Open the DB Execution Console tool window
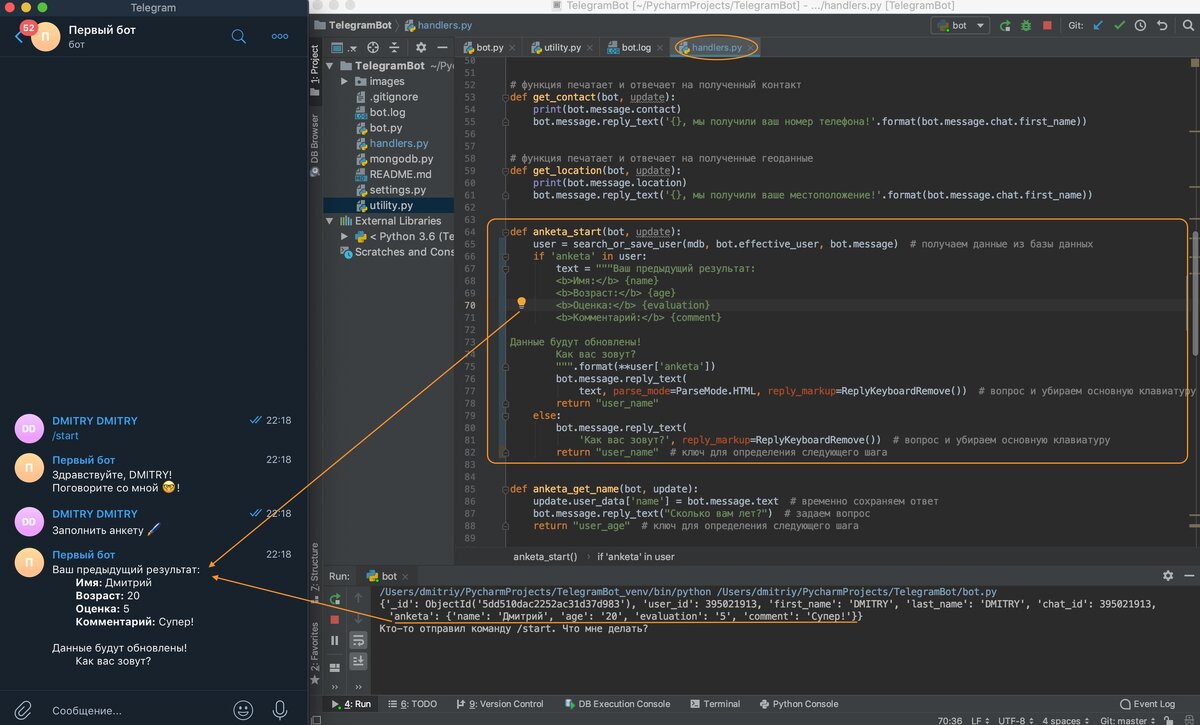Image resolution: width=1200 pixels, height=725 pixels. (x=615, y=704)
